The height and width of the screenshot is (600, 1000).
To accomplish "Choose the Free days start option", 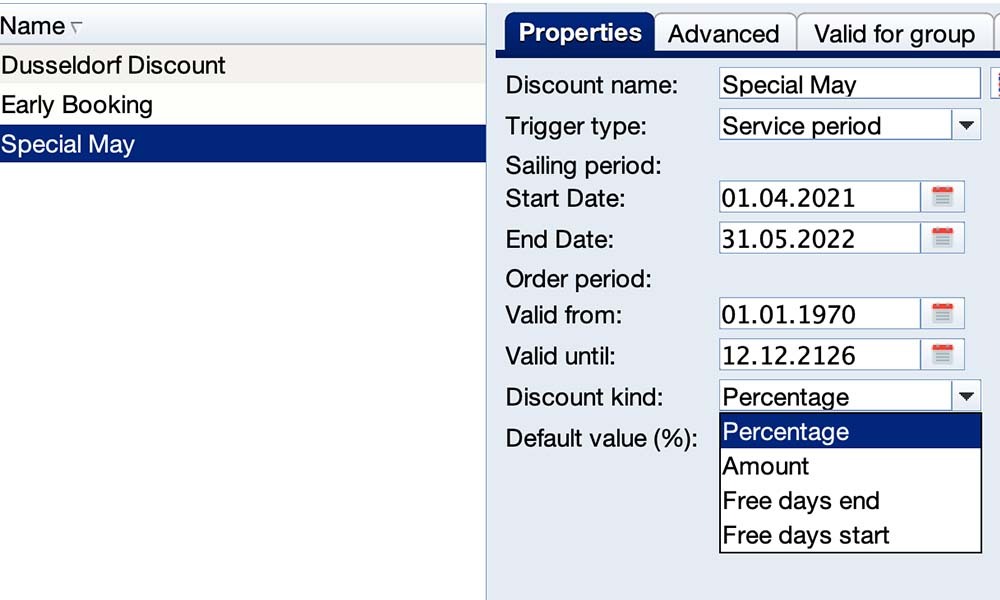I will tap(850, 535).
